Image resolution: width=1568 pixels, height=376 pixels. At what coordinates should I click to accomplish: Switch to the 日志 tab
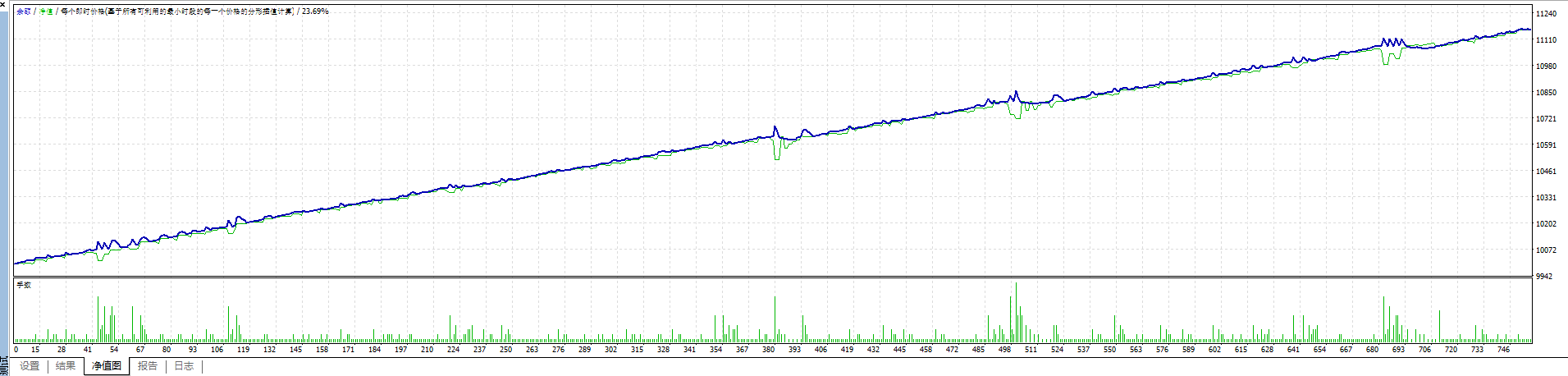(x=184, y=366)
